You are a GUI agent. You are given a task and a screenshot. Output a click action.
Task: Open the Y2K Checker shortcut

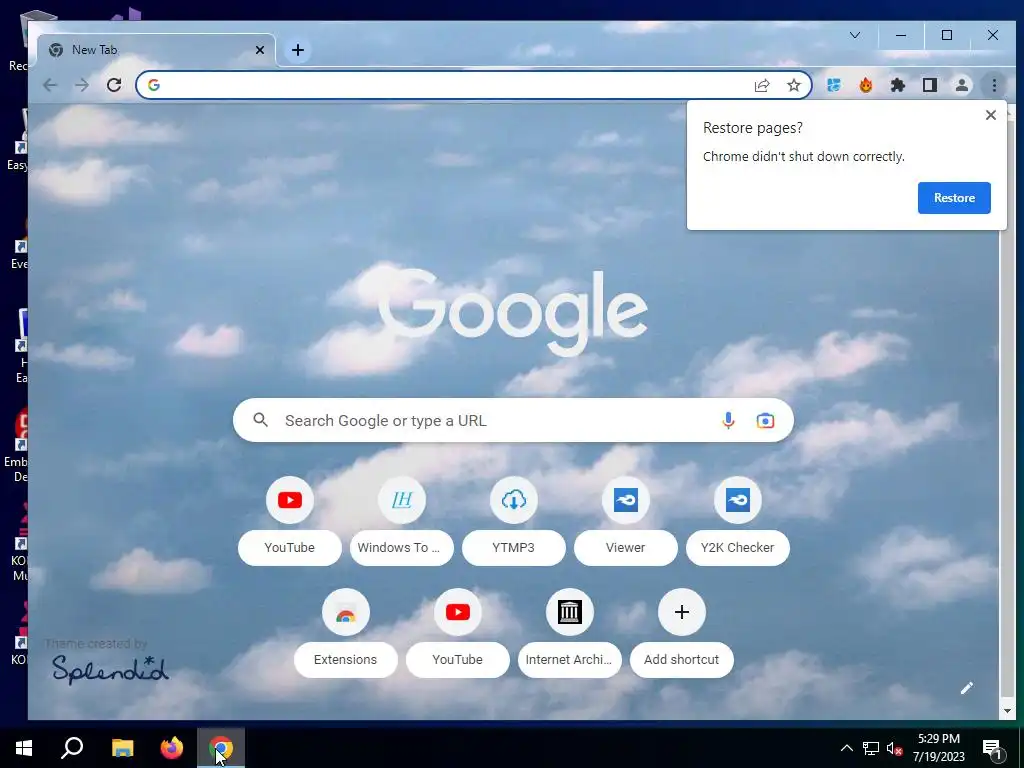coord(738,523)
